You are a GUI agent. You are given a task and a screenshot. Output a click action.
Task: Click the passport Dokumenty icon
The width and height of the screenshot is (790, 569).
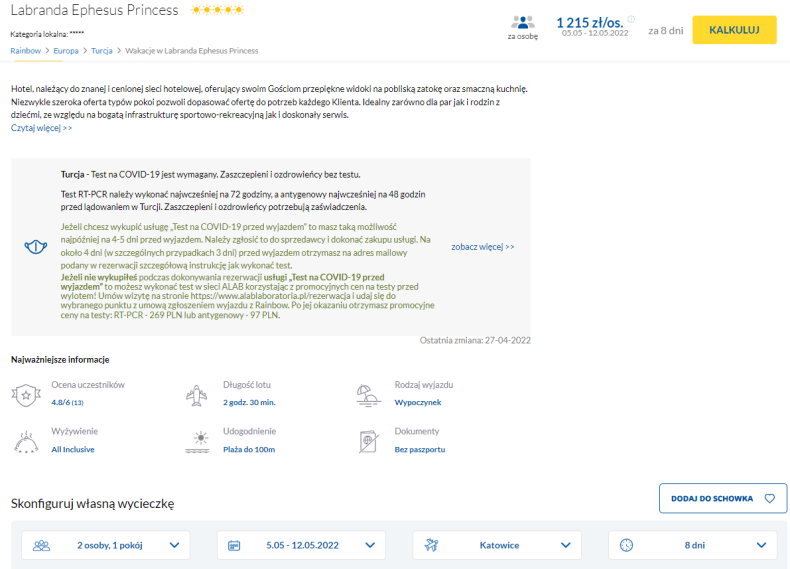(x=369, y=442)
